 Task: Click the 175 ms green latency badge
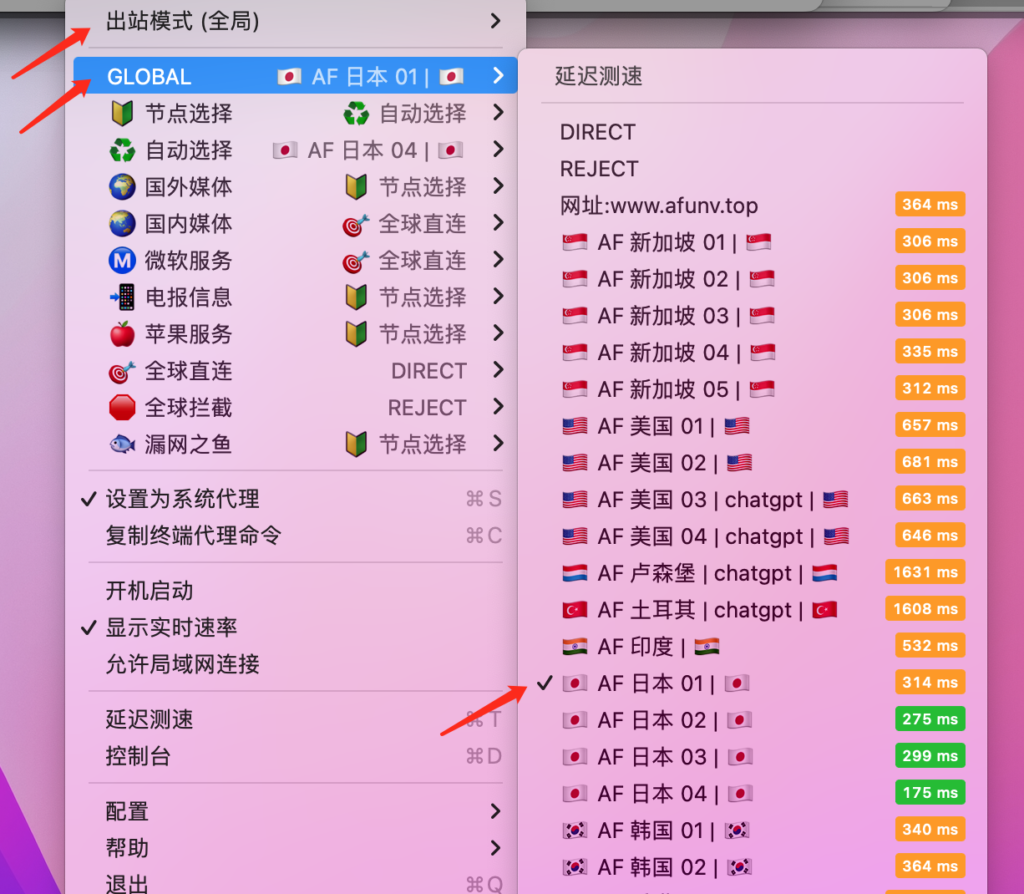coord(930,793)
